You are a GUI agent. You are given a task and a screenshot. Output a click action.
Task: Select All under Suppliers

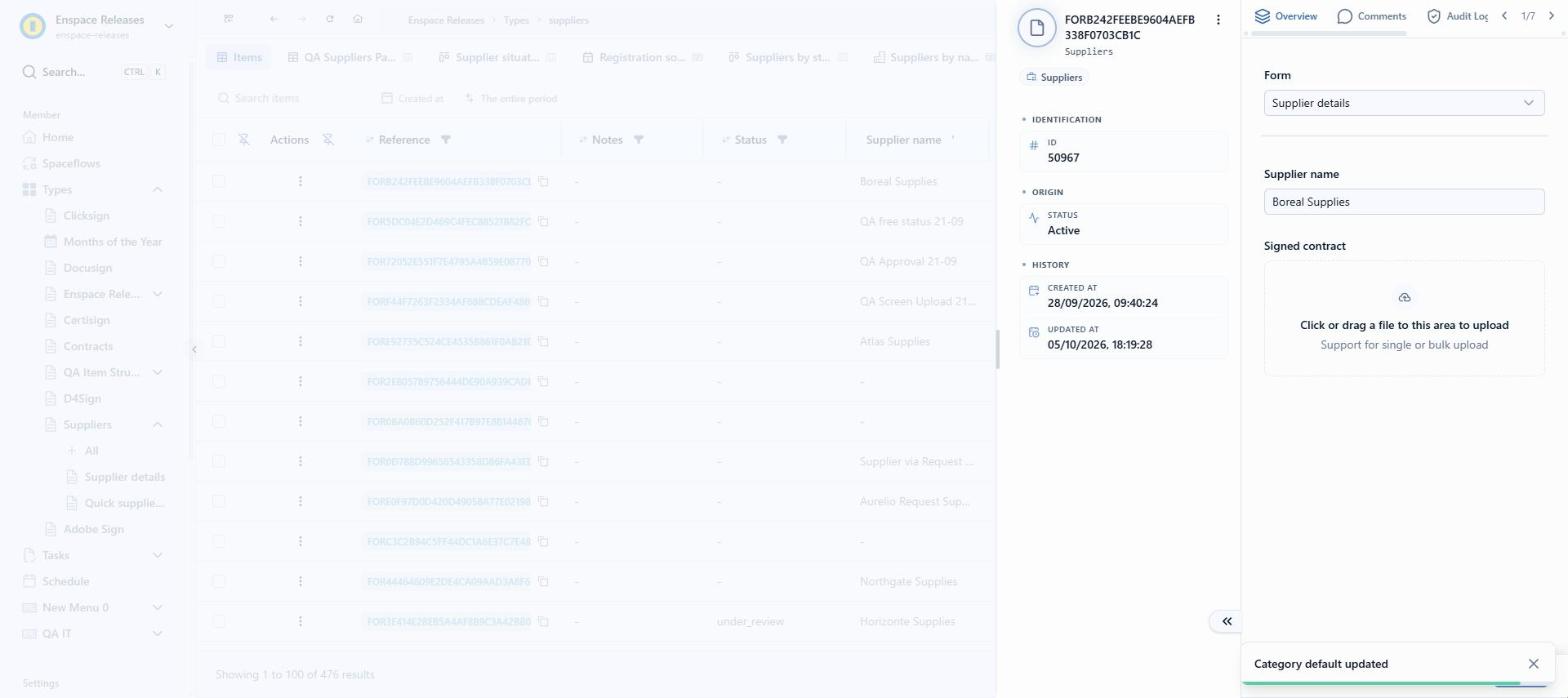click(x=91, y=451)
